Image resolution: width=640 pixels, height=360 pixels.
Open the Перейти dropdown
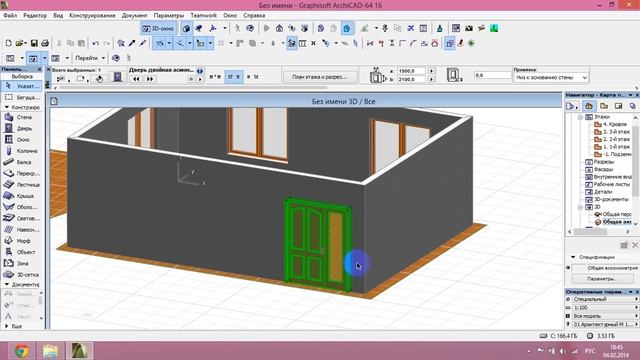point(90,58)
